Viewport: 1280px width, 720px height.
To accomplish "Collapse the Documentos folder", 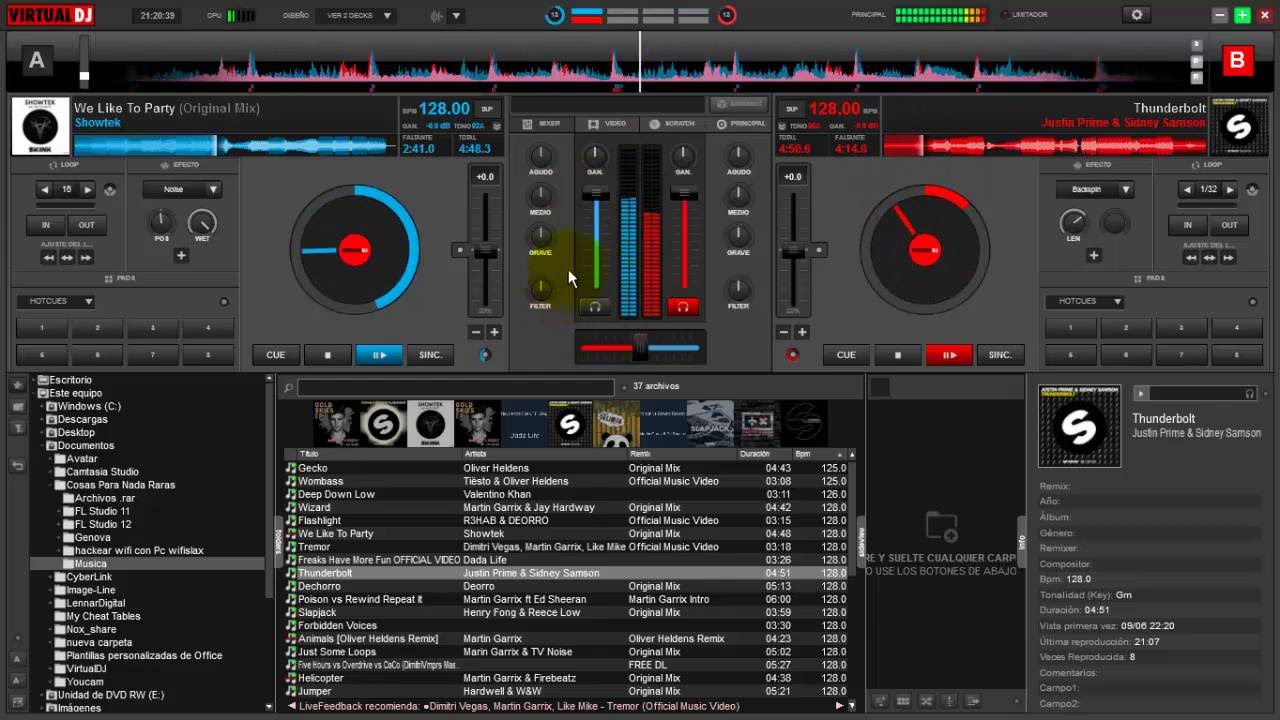I will 42,446.
